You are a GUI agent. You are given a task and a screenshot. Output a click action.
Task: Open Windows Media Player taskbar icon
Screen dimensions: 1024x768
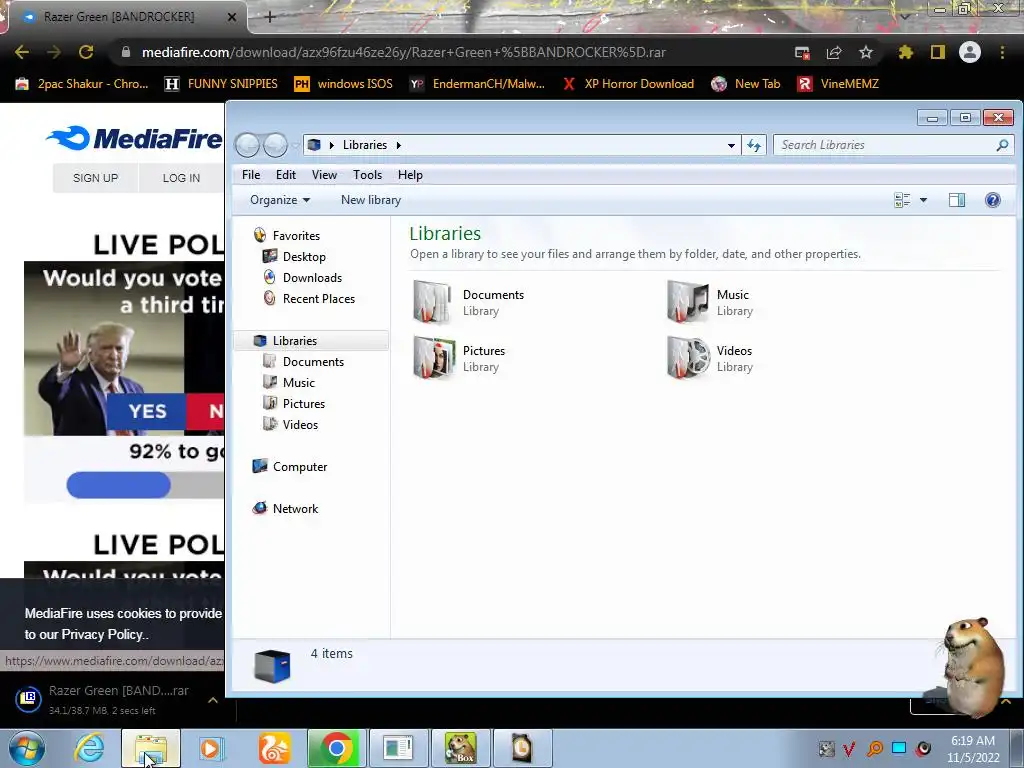210,748
